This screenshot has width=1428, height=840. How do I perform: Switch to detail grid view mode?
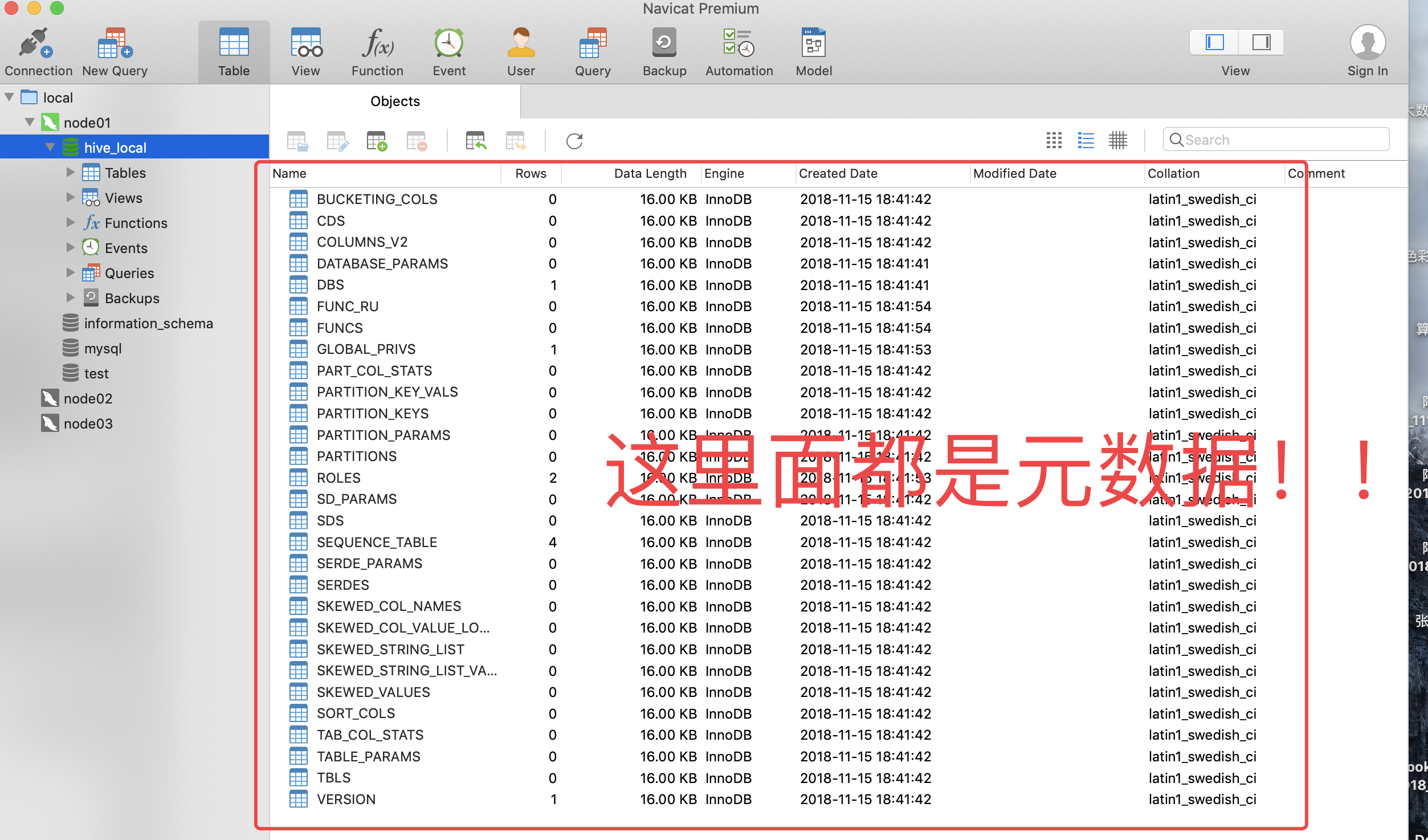pos(1117,140)
